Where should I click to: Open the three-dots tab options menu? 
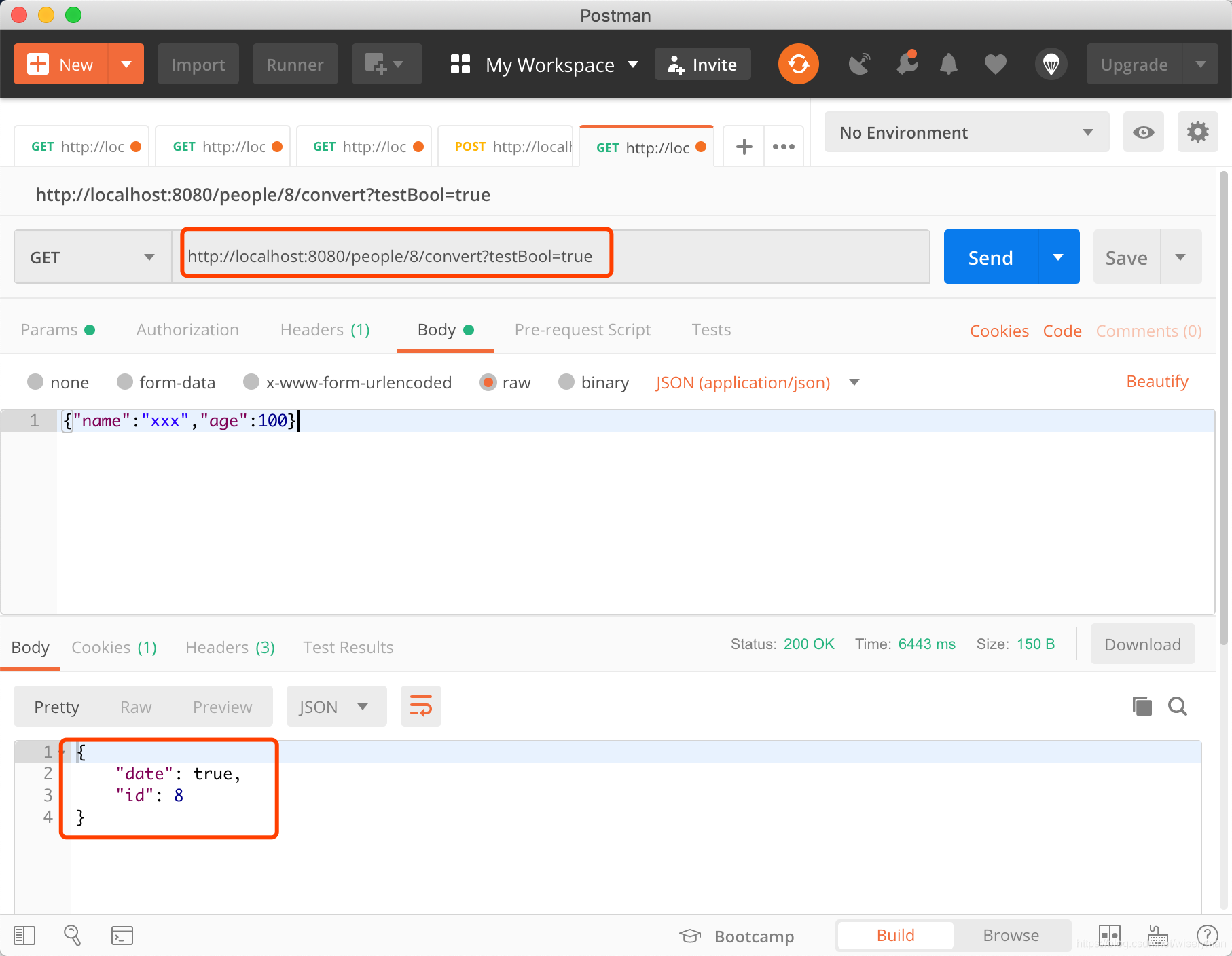[783, 146]
